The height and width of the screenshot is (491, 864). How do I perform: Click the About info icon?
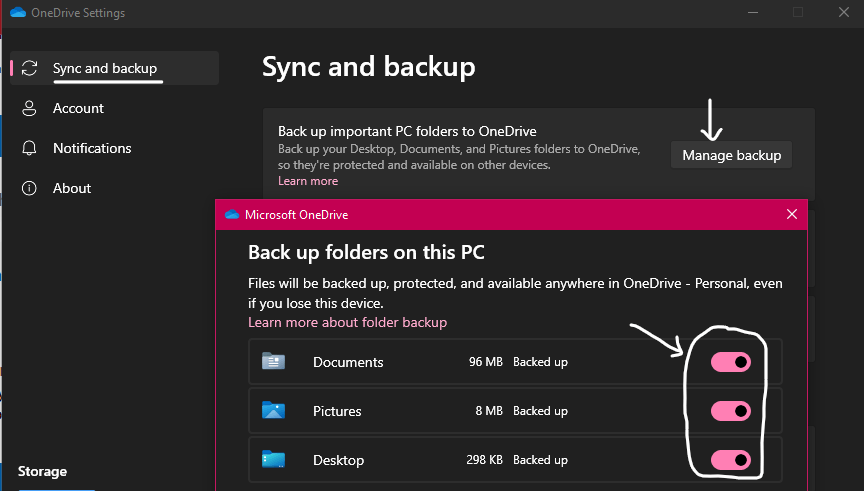pyautogui.click(x=30, y=188)
